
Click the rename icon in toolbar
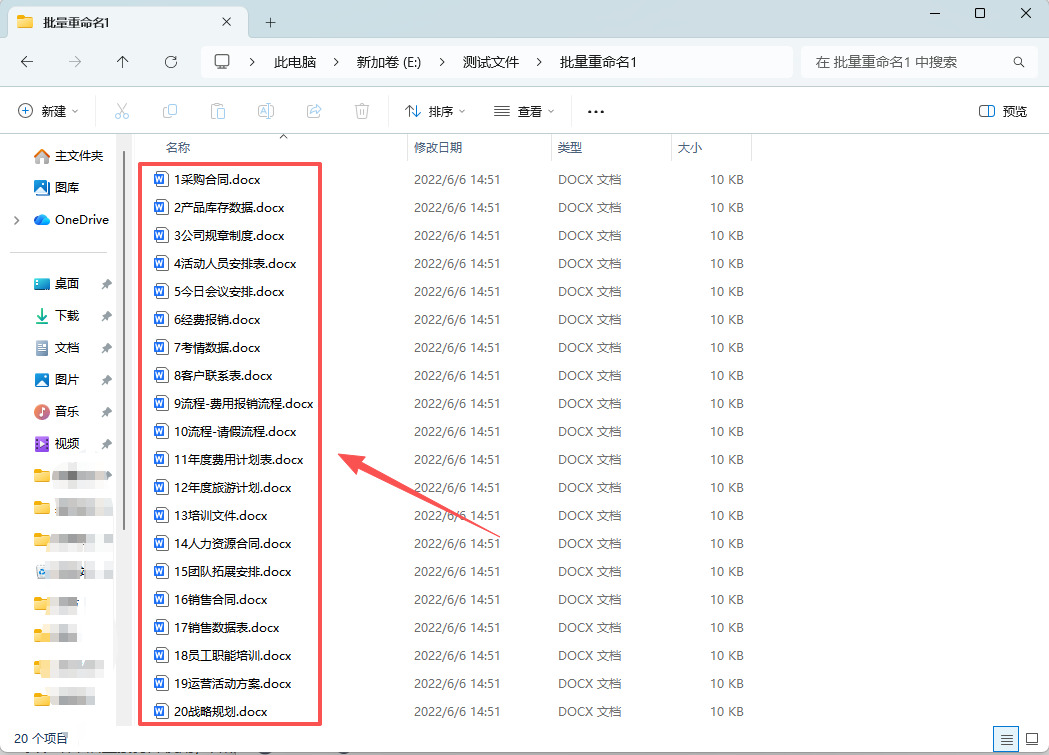(x=266, y=111)
